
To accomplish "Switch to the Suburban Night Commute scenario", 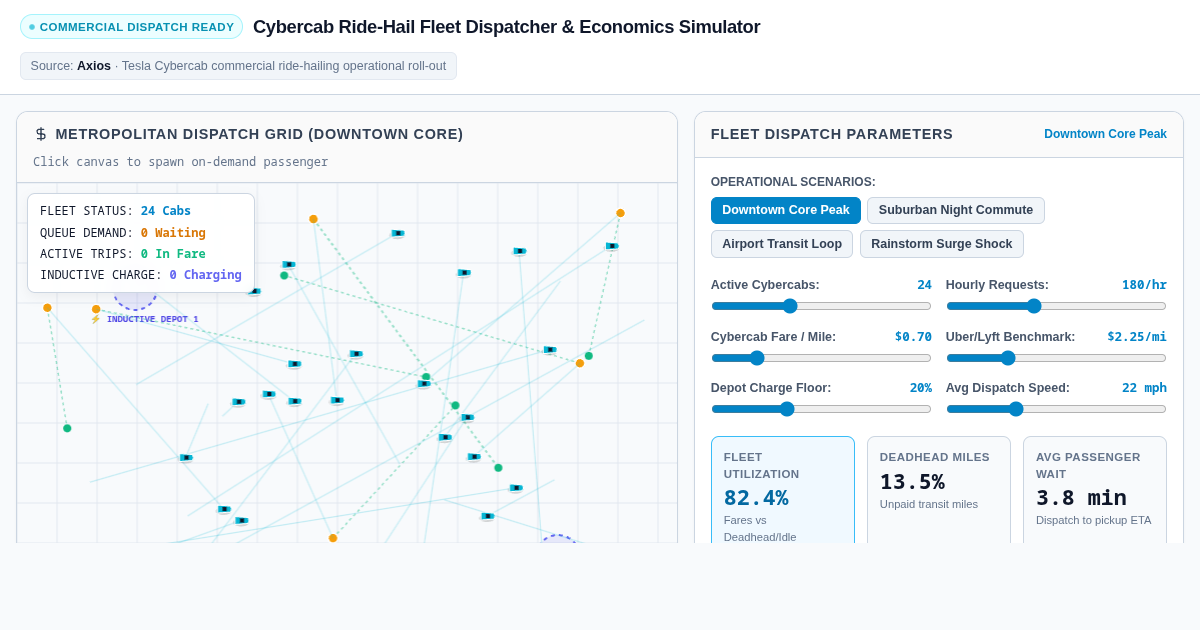I will point(956,210).
